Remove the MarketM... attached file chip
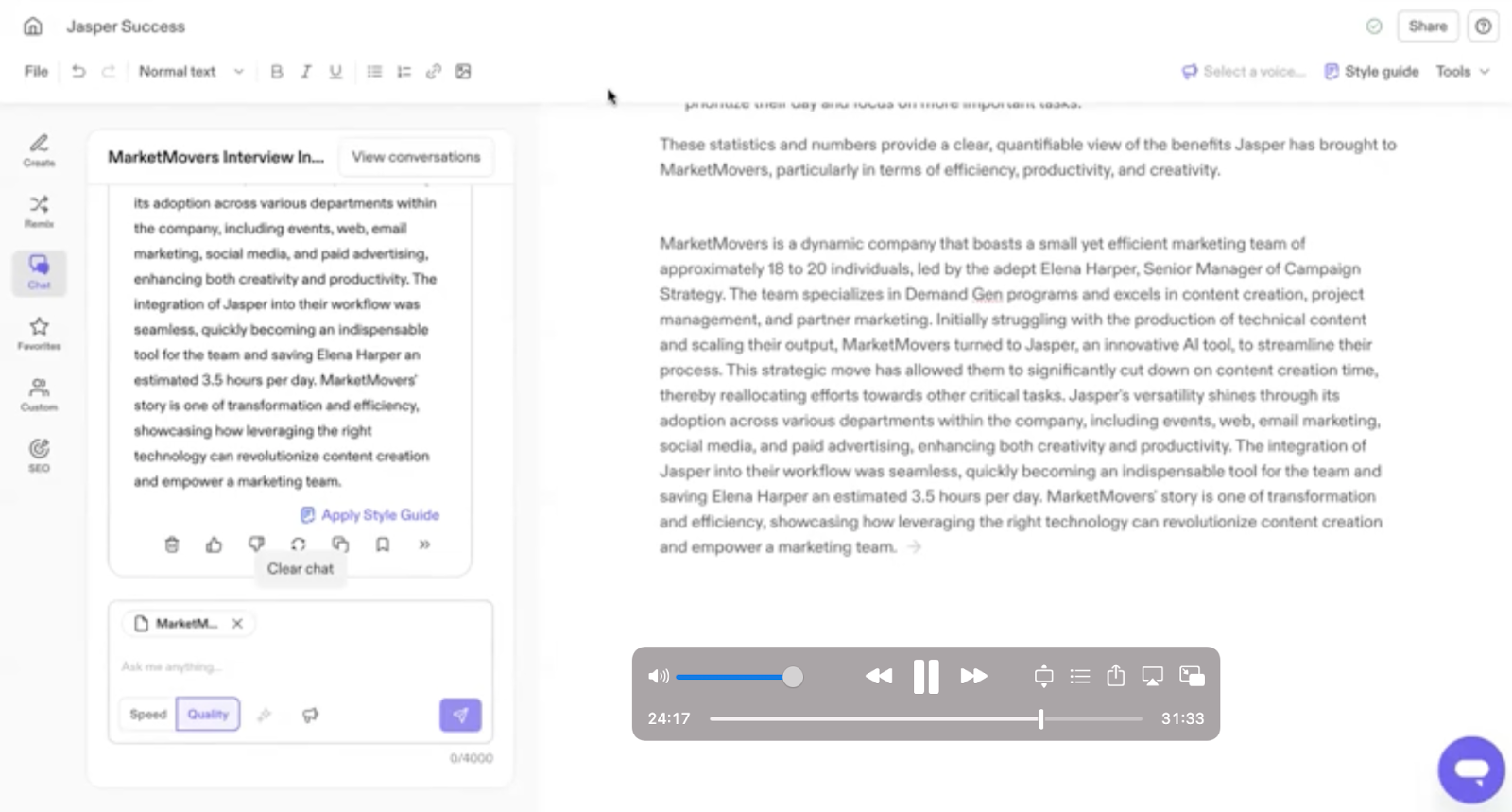 (x=237, y=624)
